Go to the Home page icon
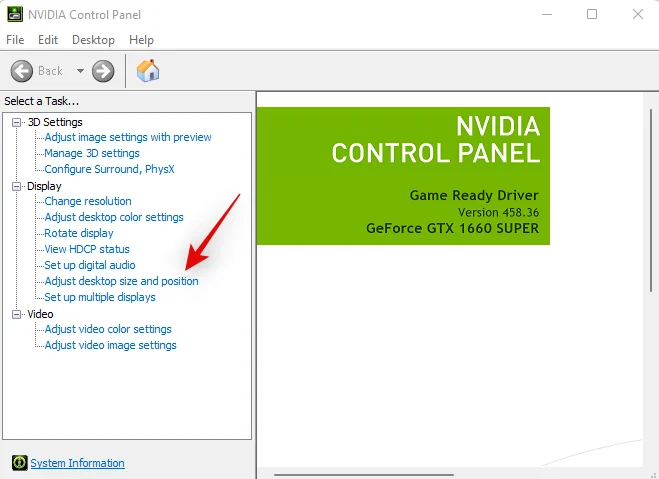659x479 pixels. pyautogui.click(x=148, y=71)
